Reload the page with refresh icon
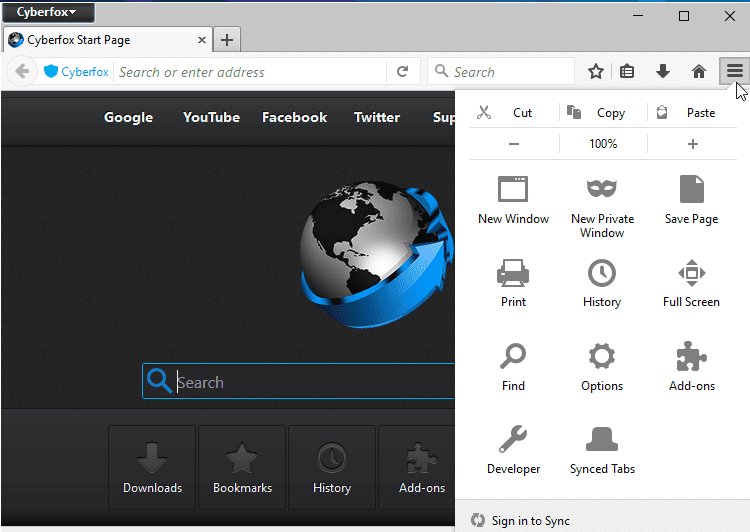 (x=403, y=72)
